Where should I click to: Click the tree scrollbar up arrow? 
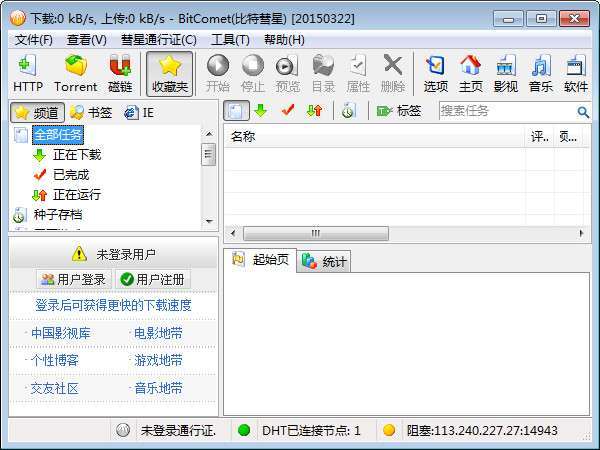[x=209, y=134]
